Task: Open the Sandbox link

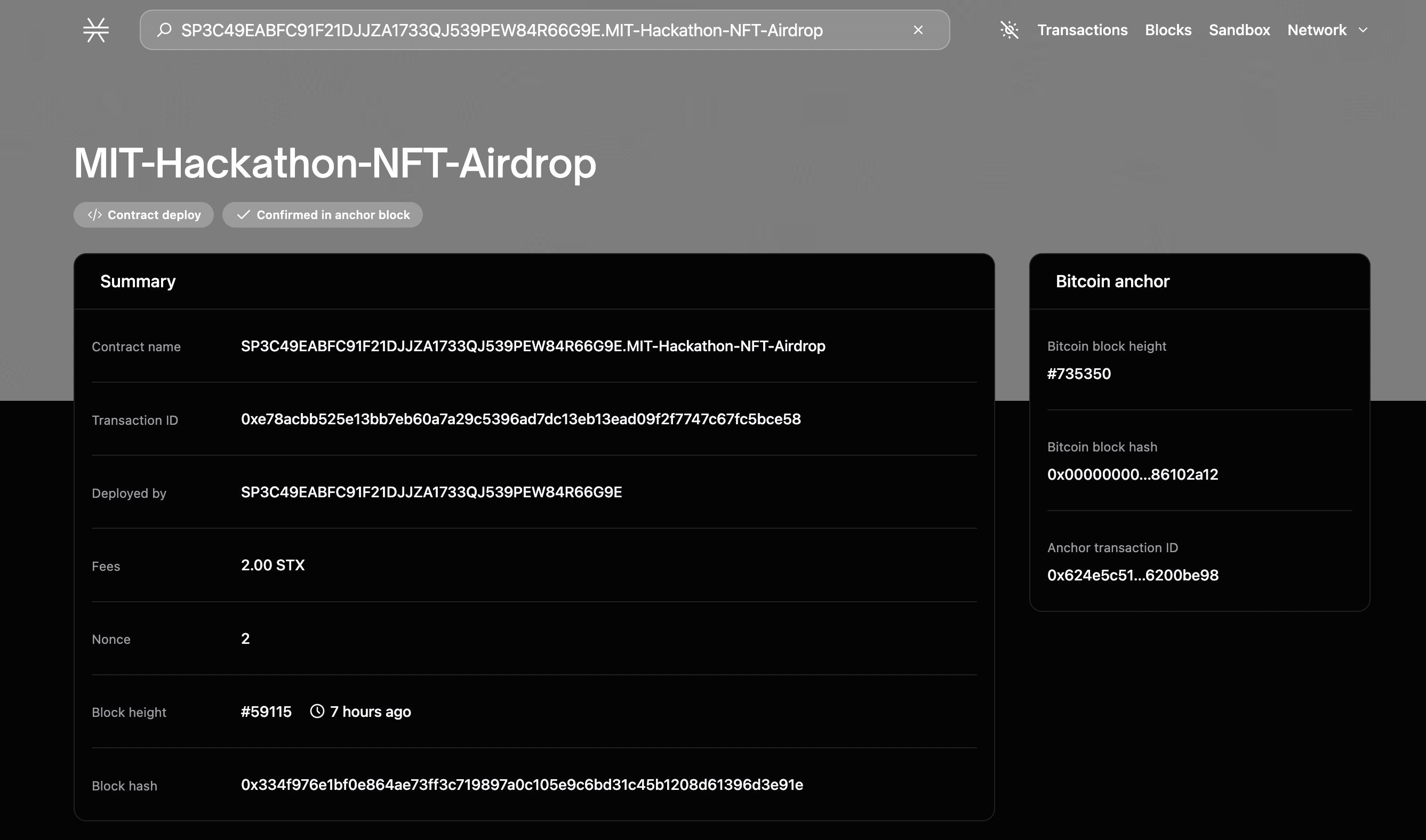Action: [x=1239, y=30]
